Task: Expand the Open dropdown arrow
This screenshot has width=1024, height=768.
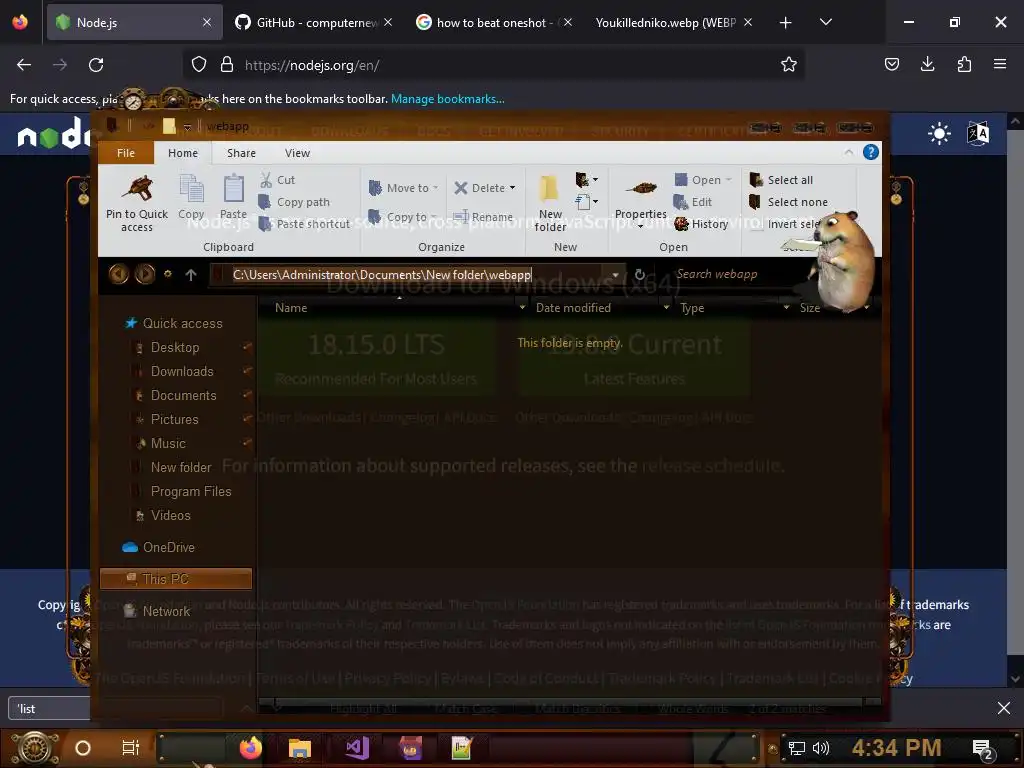Action: click(x=729, y=180)
